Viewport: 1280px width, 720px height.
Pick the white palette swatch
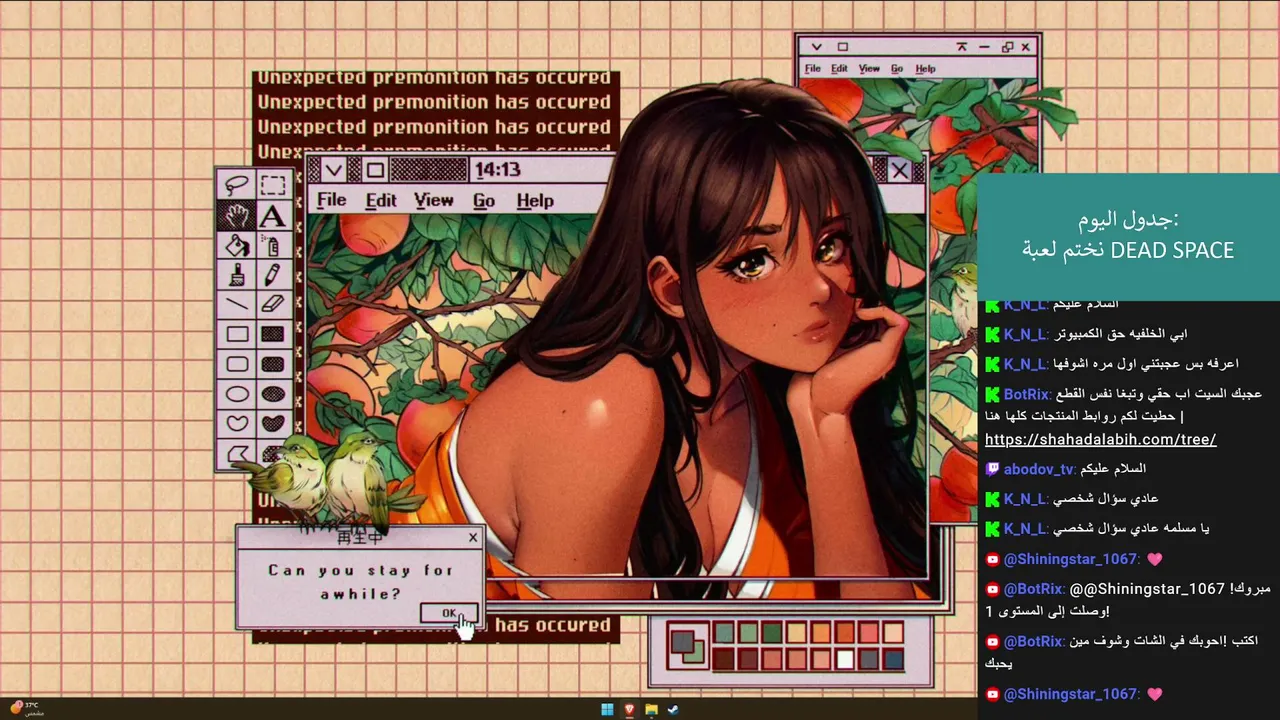pyautogui.click(x=845, y=659)
